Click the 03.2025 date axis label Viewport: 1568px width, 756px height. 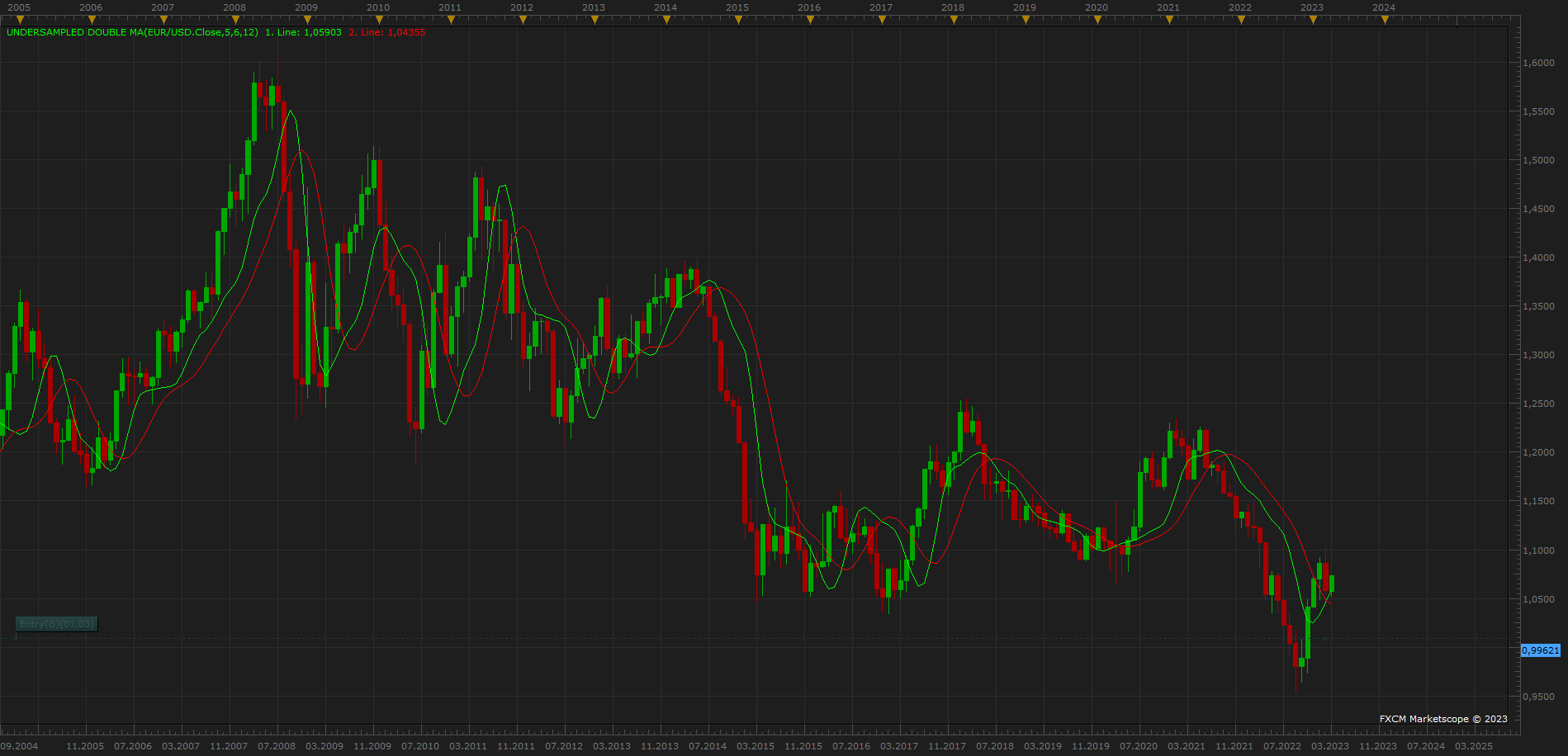[x=1474, y=746]
